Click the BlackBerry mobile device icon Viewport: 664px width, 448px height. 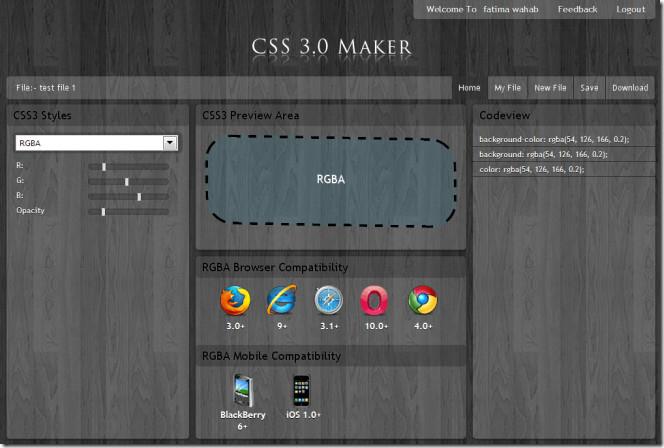[243, 389]
